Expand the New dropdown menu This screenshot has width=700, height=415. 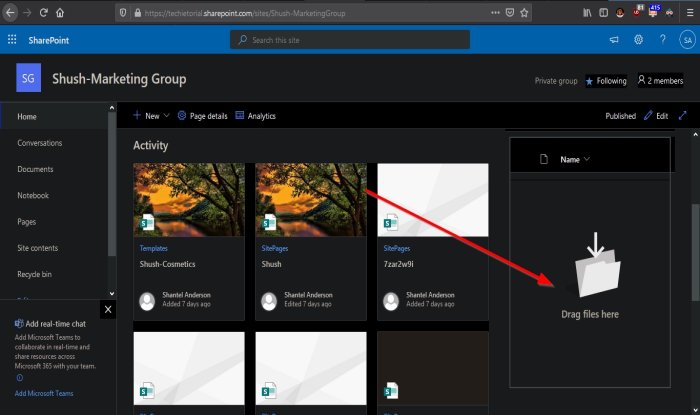(151, 116)
